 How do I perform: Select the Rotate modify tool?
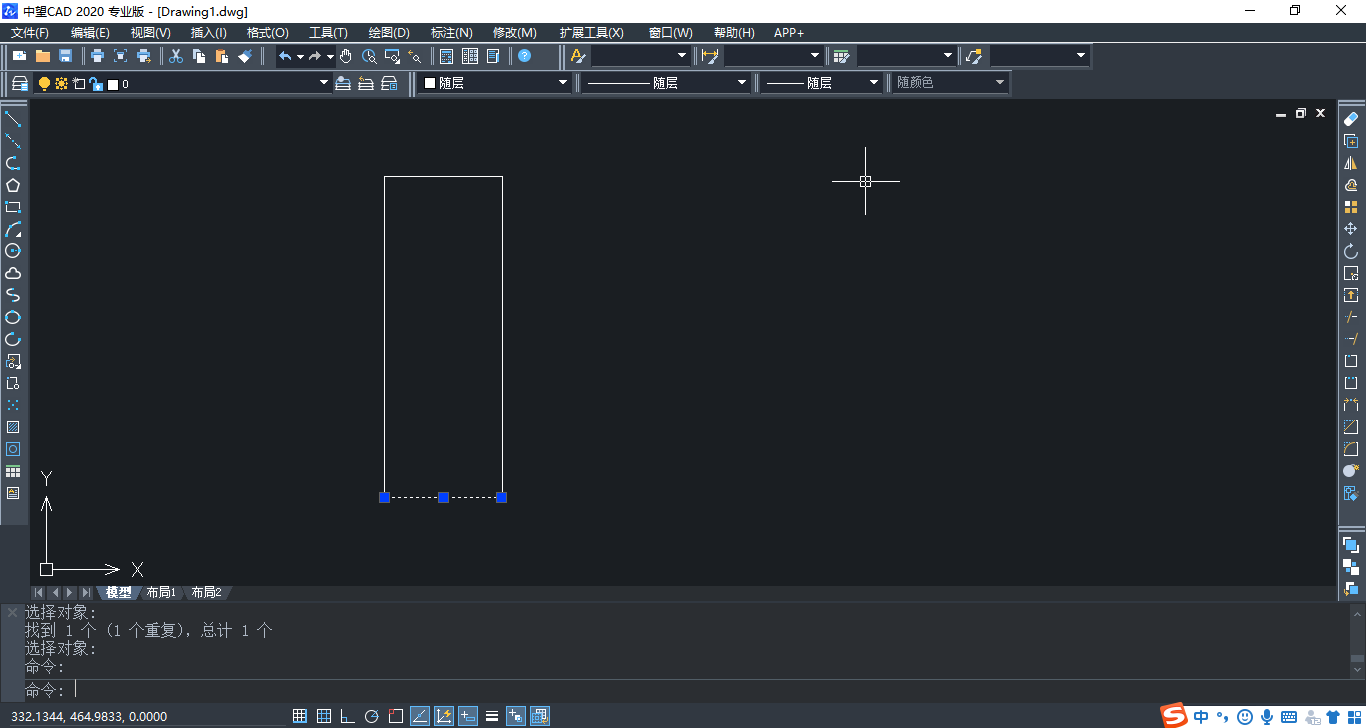pos(1352,251)
